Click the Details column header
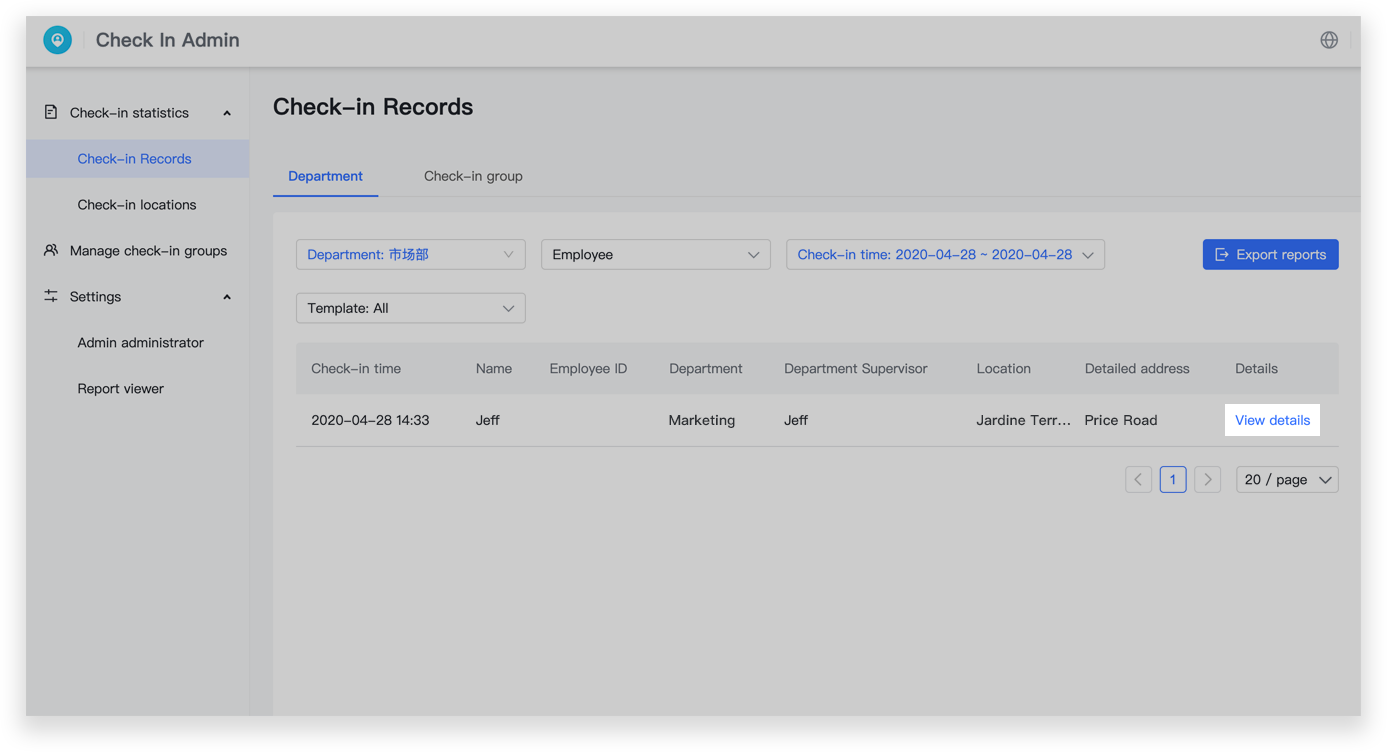The width and height of the screenshot is (1387, 752). [x=1256, y=369]
